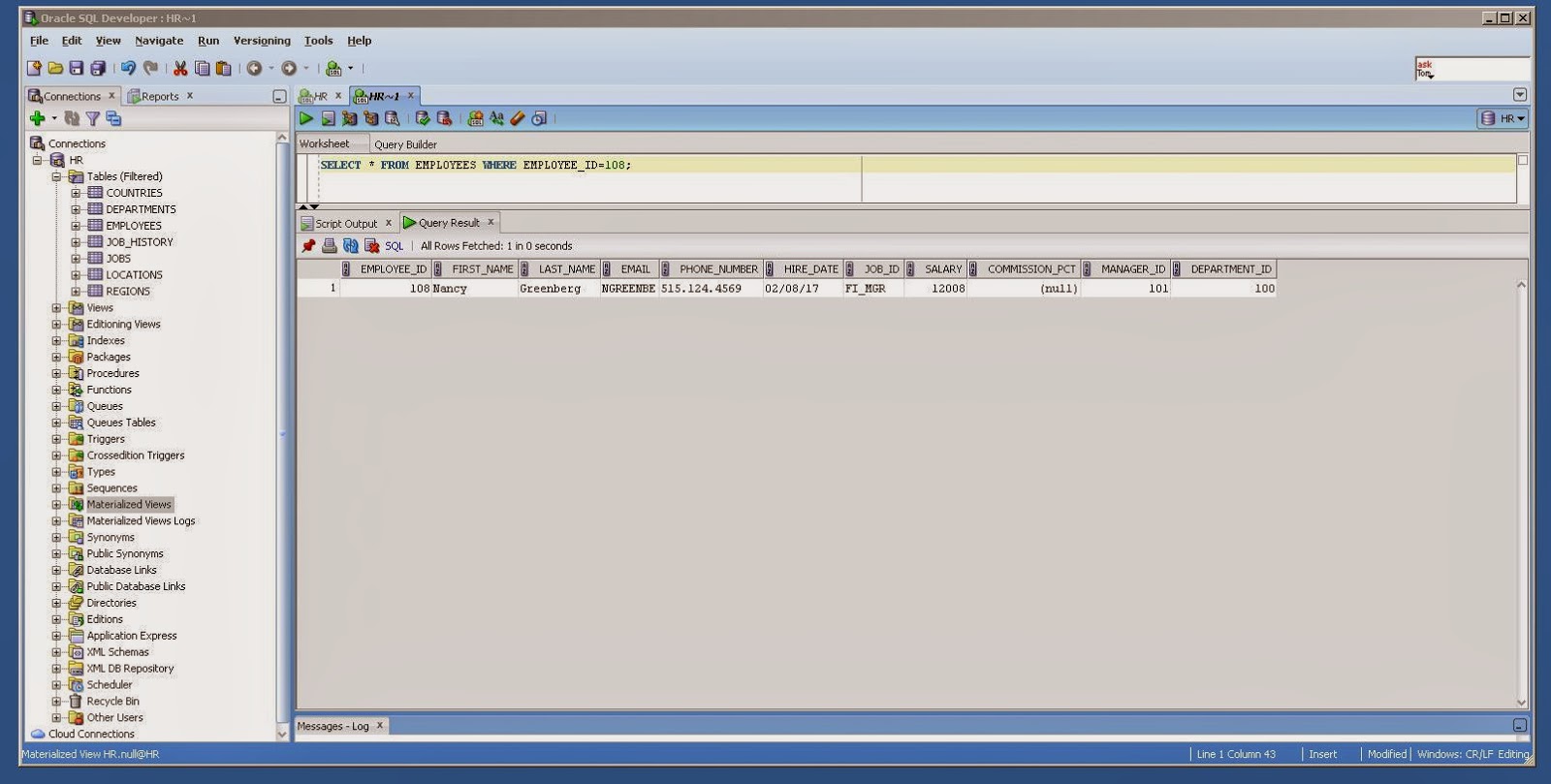Run statement with green play icon
This screenshot has height=784, width=1551.
pyautogui.click(x=306, y=118)
